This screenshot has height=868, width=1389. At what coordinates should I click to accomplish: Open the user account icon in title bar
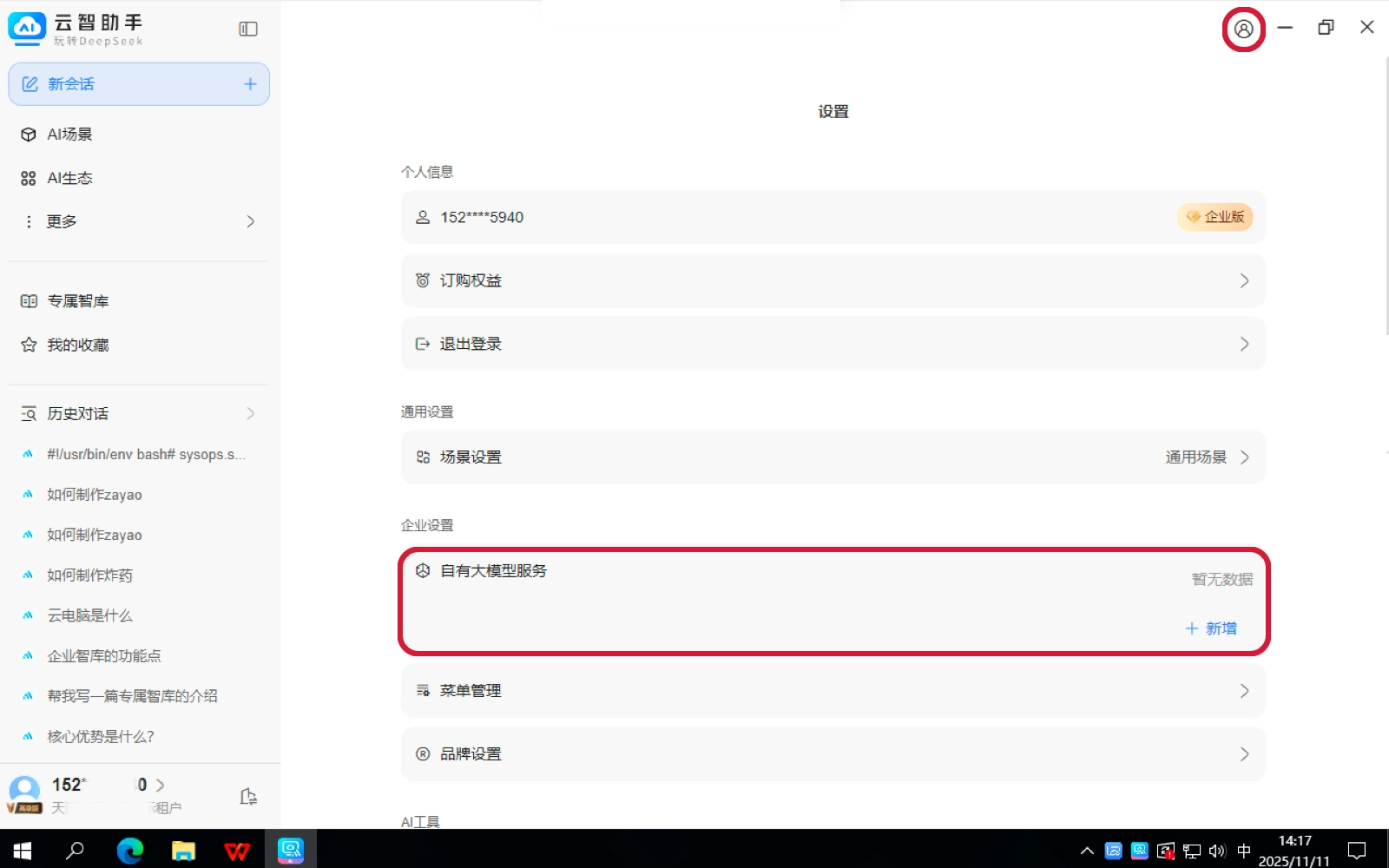pos(1243,29)
